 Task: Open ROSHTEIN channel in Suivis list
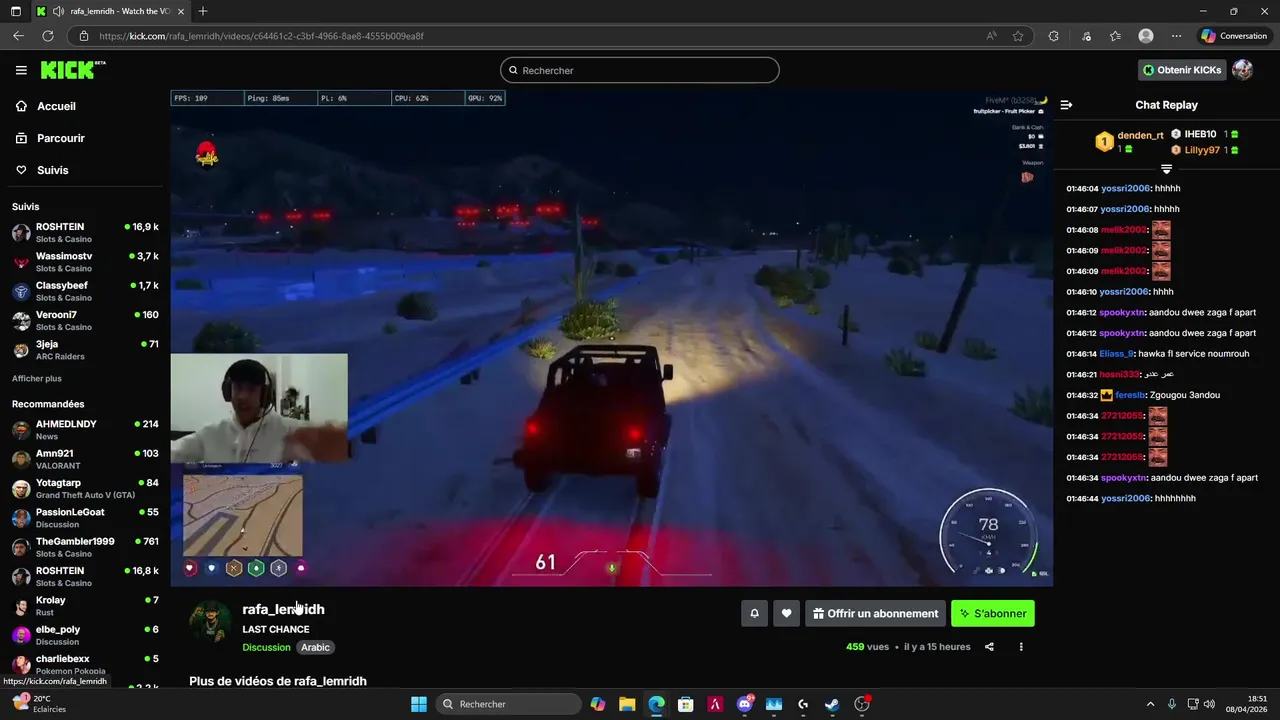pyautogui.click(x=85, y=232)
